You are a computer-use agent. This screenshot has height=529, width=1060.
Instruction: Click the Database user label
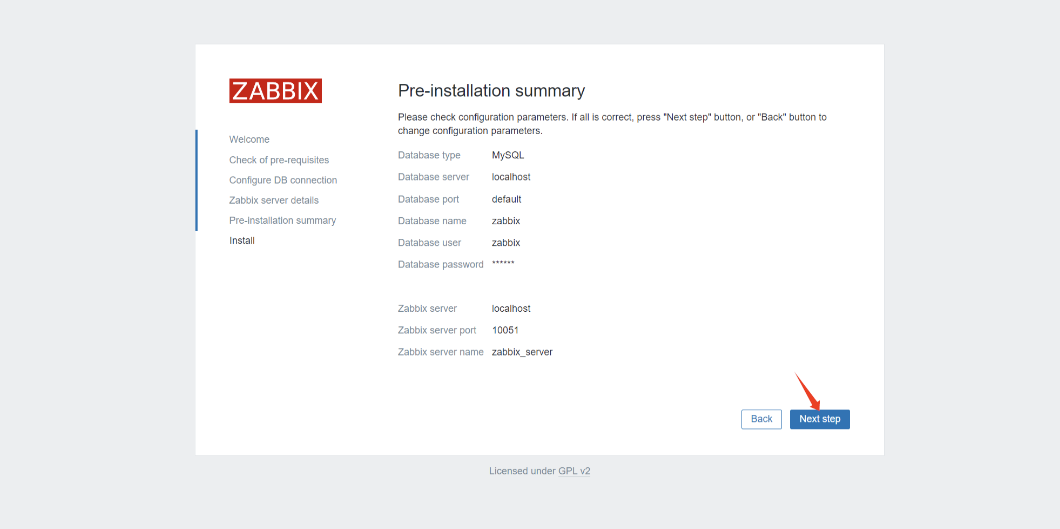coord(430,243)
